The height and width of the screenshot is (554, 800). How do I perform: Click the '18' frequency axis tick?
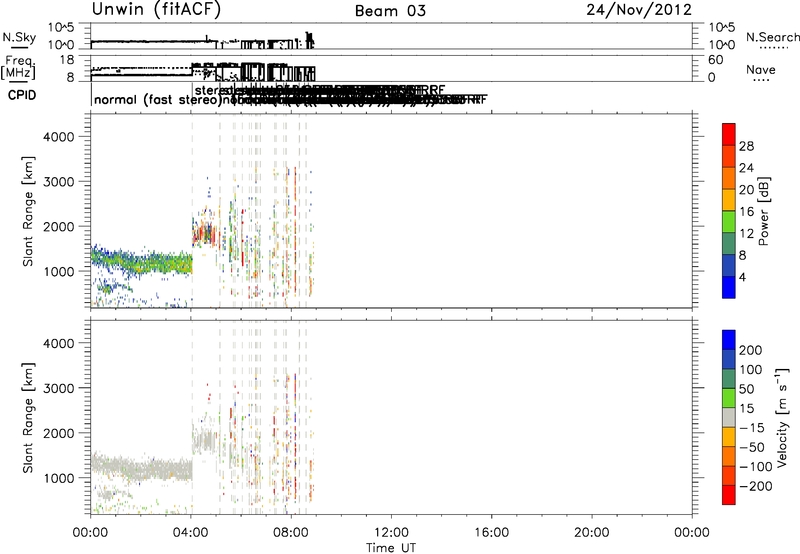point(66,60)
